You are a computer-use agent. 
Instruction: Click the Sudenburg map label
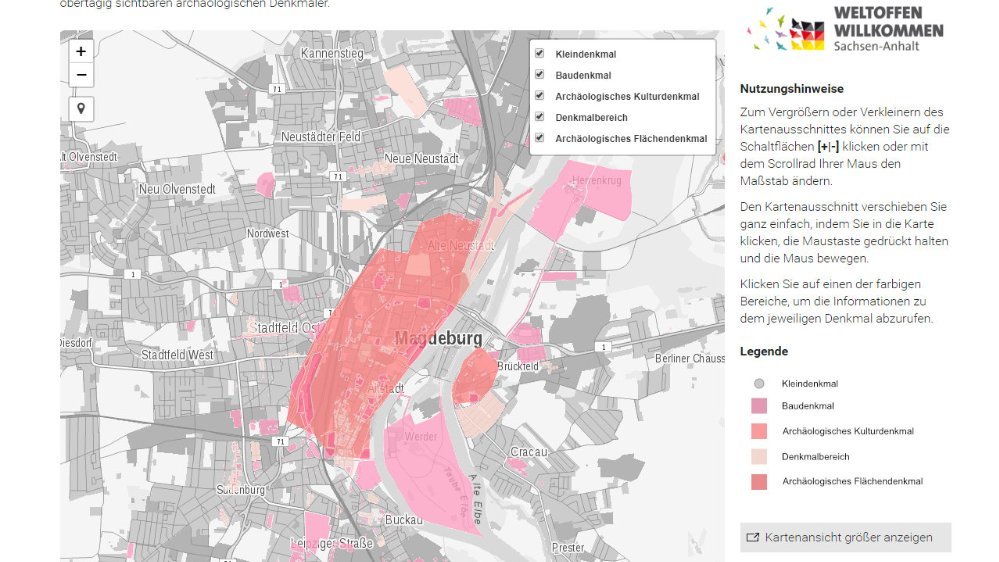point(241,490)
